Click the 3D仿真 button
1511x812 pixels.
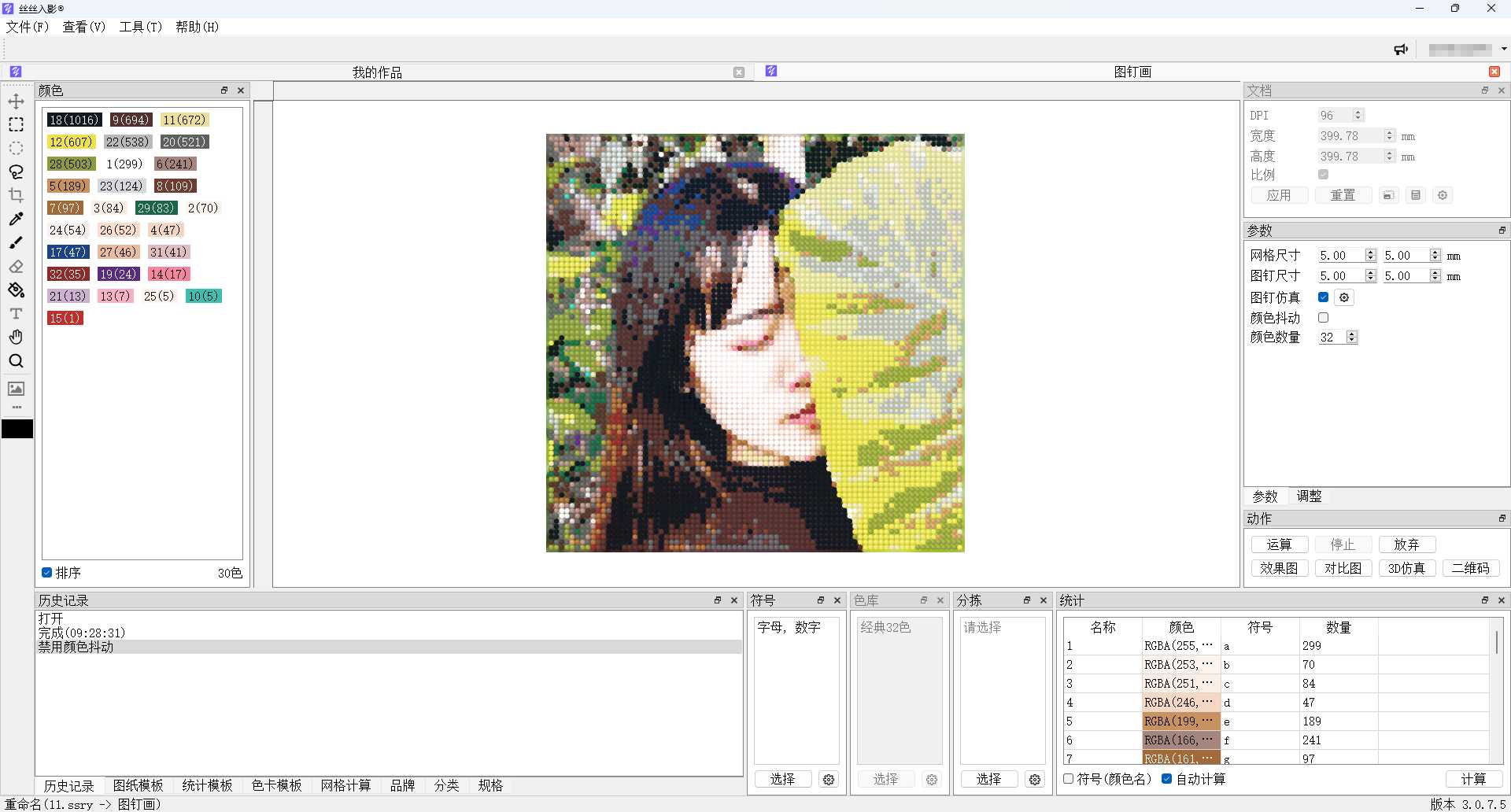coord(1406,568)
